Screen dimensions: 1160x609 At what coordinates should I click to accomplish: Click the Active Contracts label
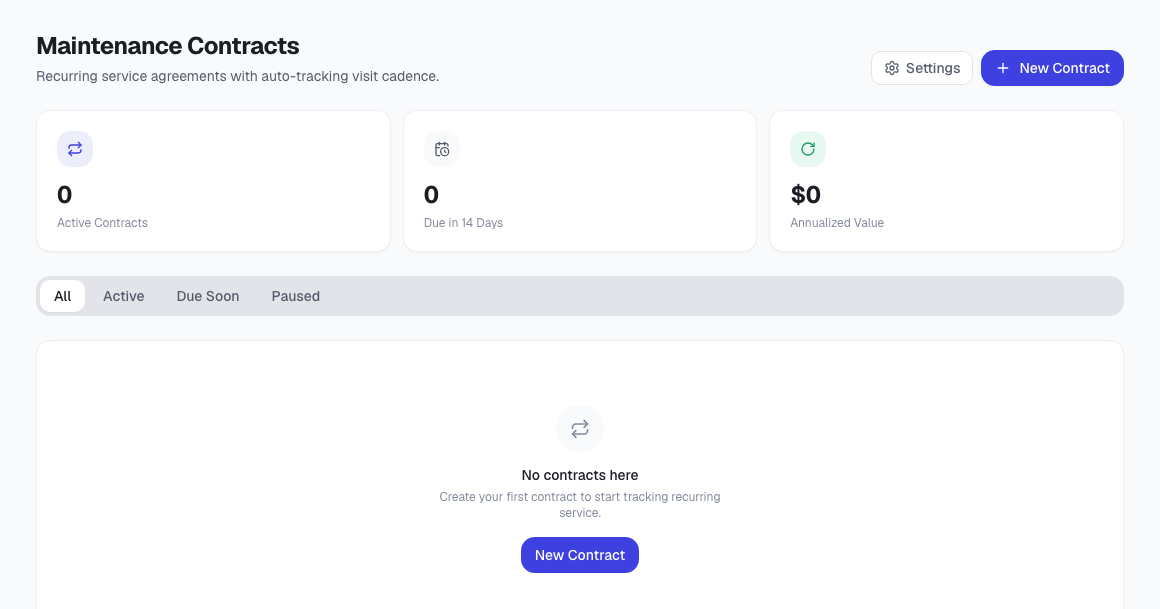102,223
